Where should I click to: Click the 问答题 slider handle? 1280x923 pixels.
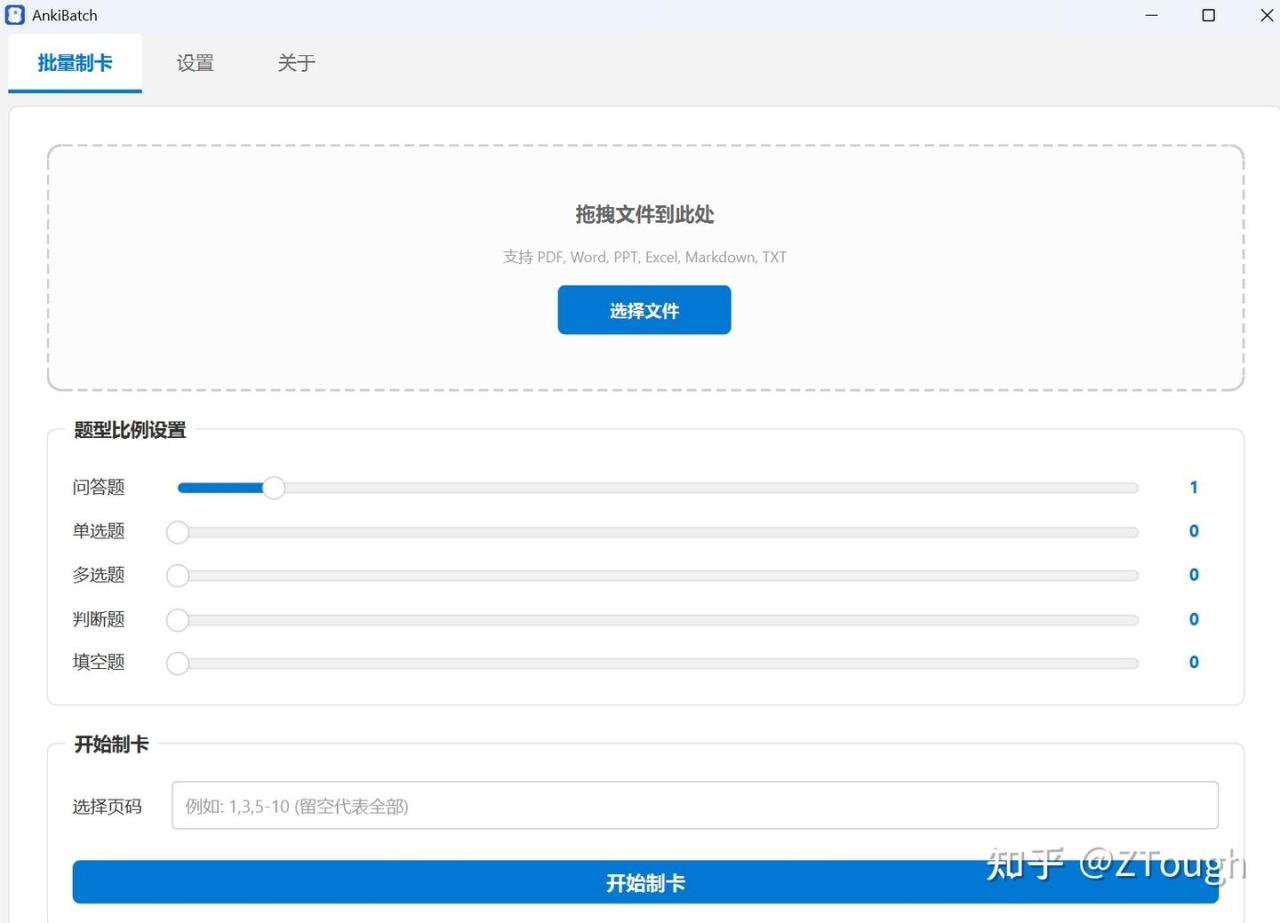click(x=273, y=488)
